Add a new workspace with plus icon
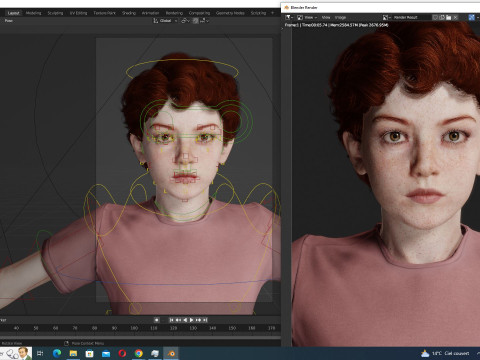 tap(272, 13)
